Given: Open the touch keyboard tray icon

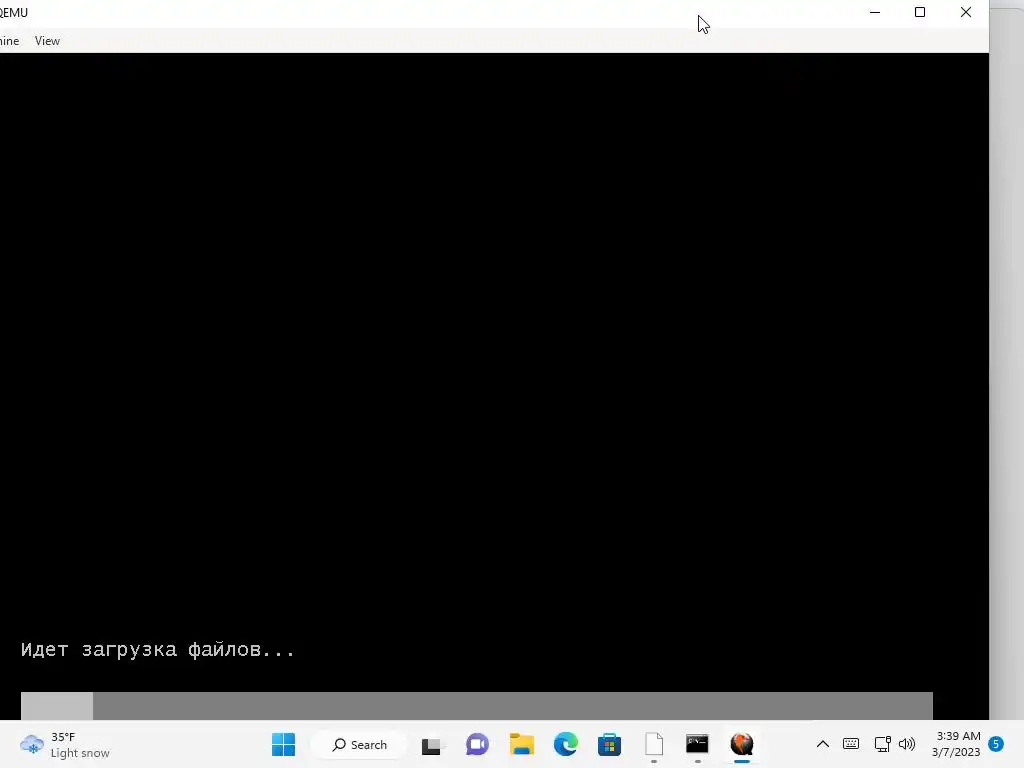Looking at the screenshot, I should (851, 744).
